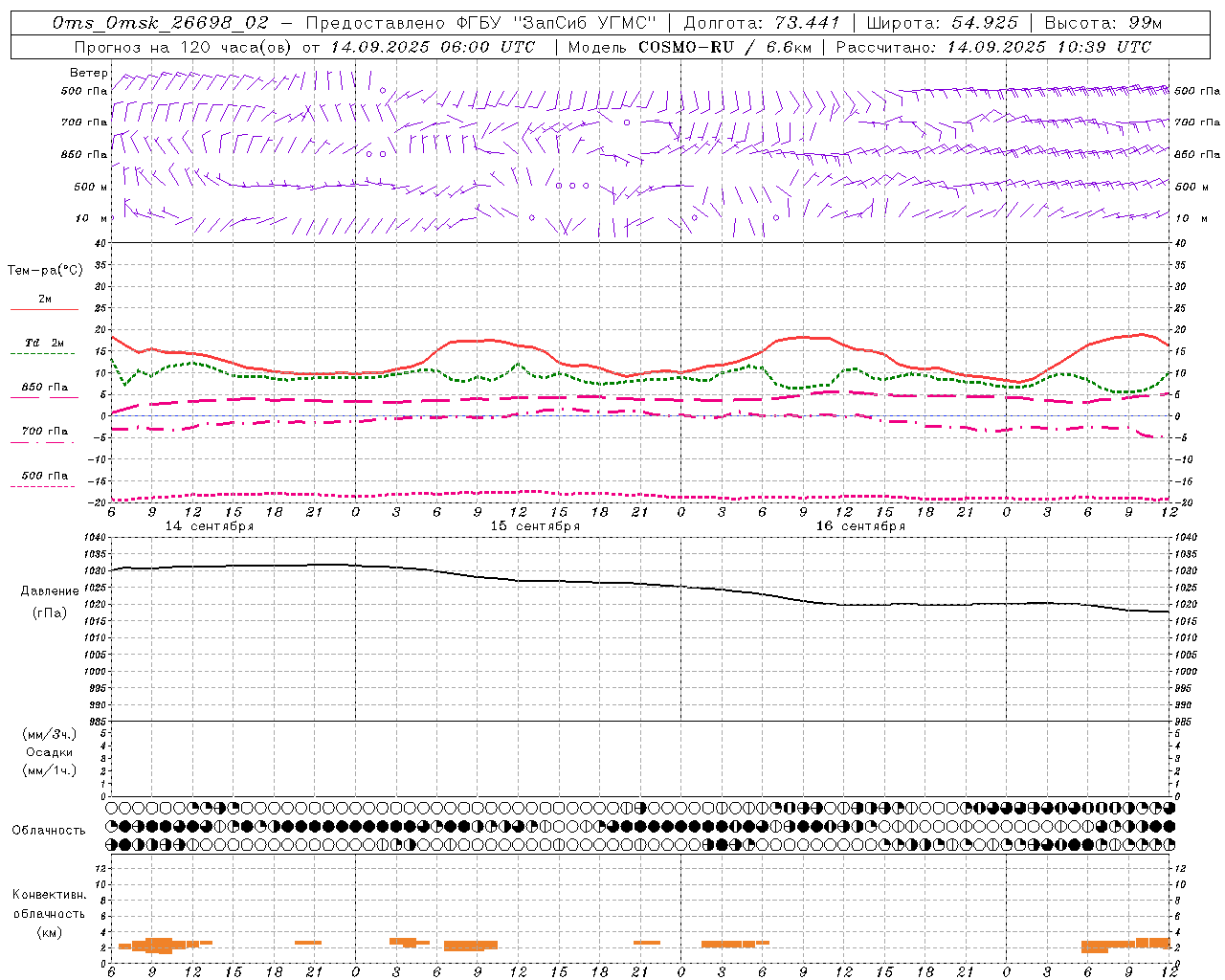Click 12 on the left convective cloud axis
The height and width of the screenshot is (980, 1225).
click(x=100, y=868)
